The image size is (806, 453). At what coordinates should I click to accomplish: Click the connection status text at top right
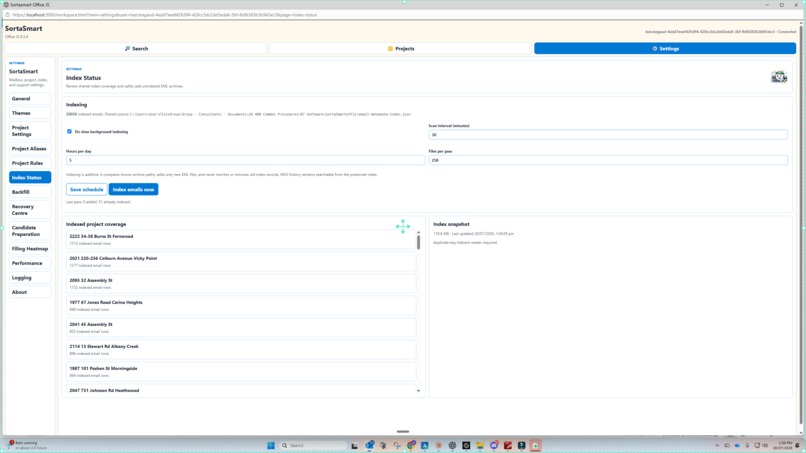pyautogui.click(x=721, y=32)
